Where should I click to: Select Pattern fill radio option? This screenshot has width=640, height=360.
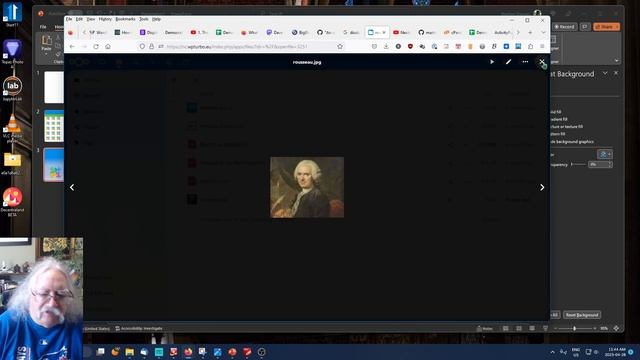click(x=558, y=134)
